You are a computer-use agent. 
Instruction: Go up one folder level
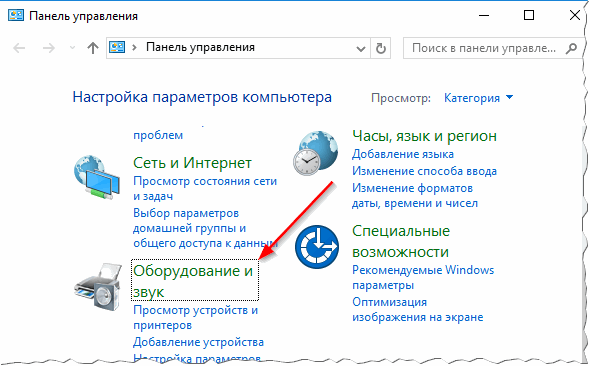(x=93, y=48)
